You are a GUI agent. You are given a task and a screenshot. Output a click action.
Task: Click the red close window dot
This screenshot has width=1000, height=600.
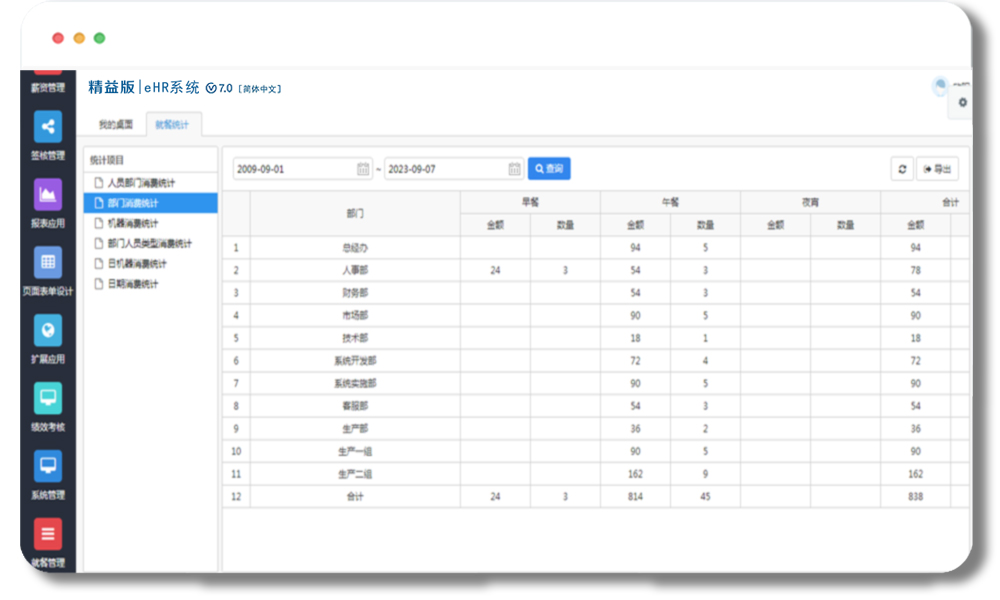tap(58, 38)
